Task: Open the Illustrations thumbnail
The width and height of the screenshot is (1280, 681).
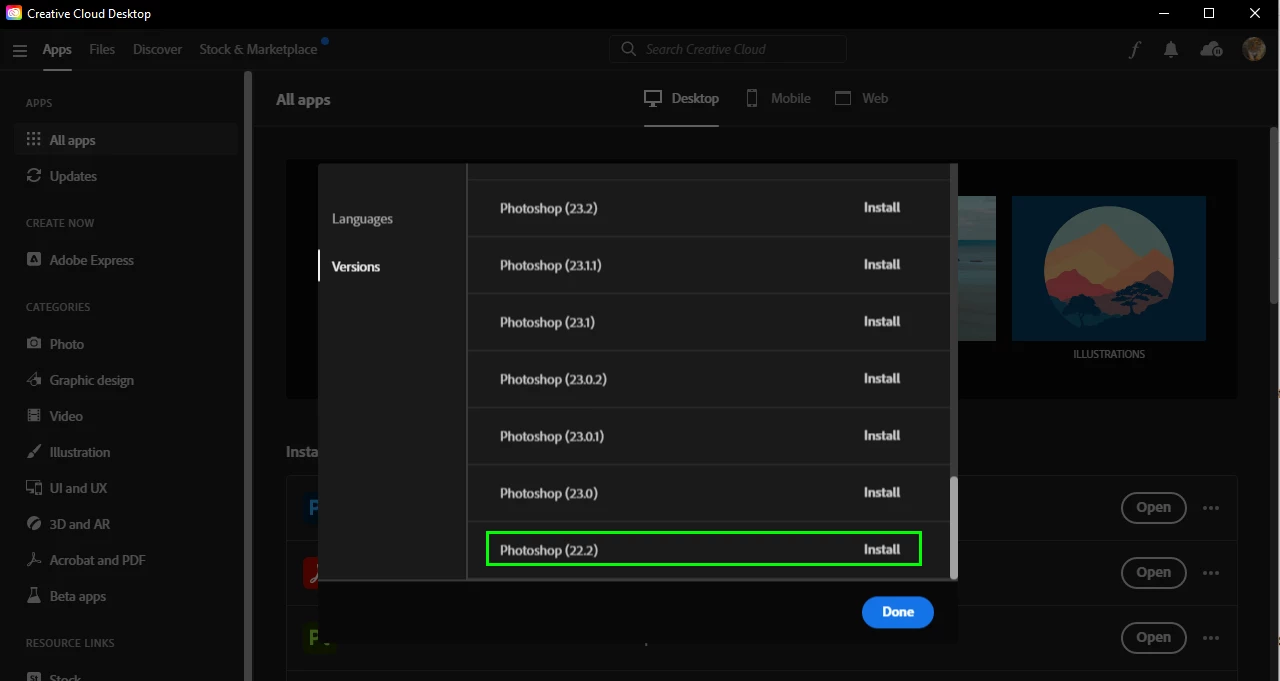Action: (x=1108, y=268)
